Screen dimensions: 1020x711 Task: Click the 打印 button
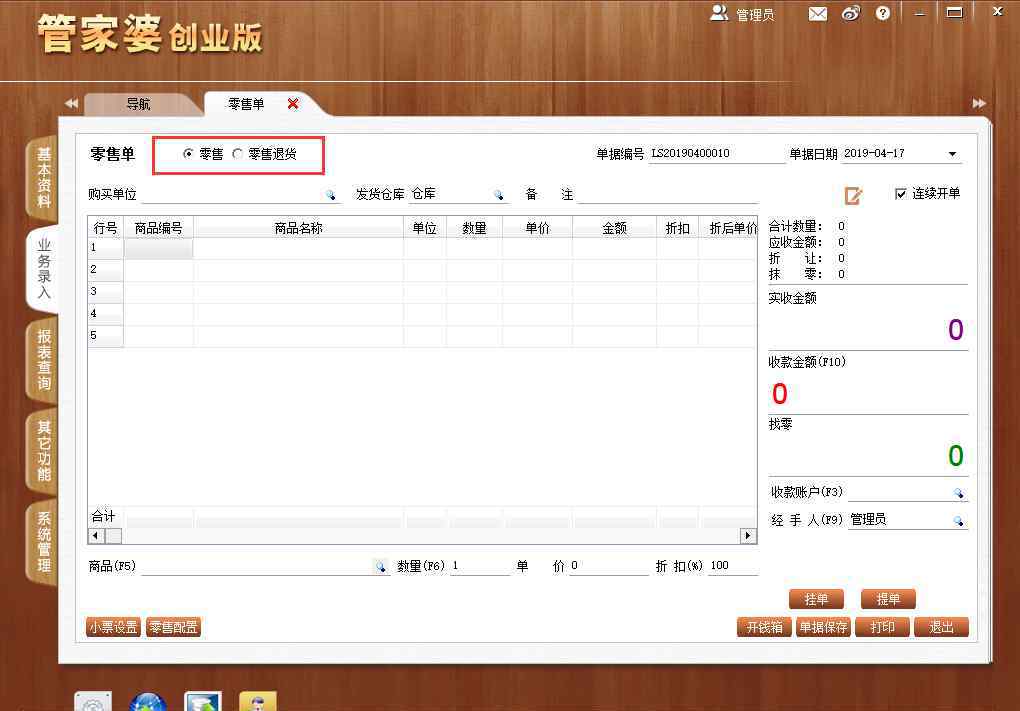coord(882,627)
